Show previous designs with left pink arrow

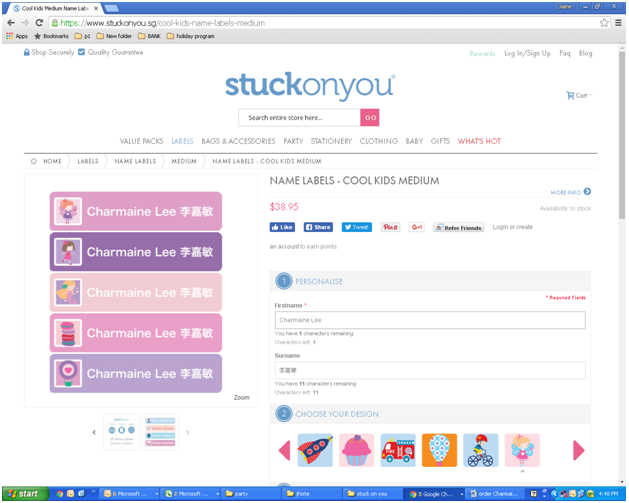pyautogui.click(x=284, y=450)
